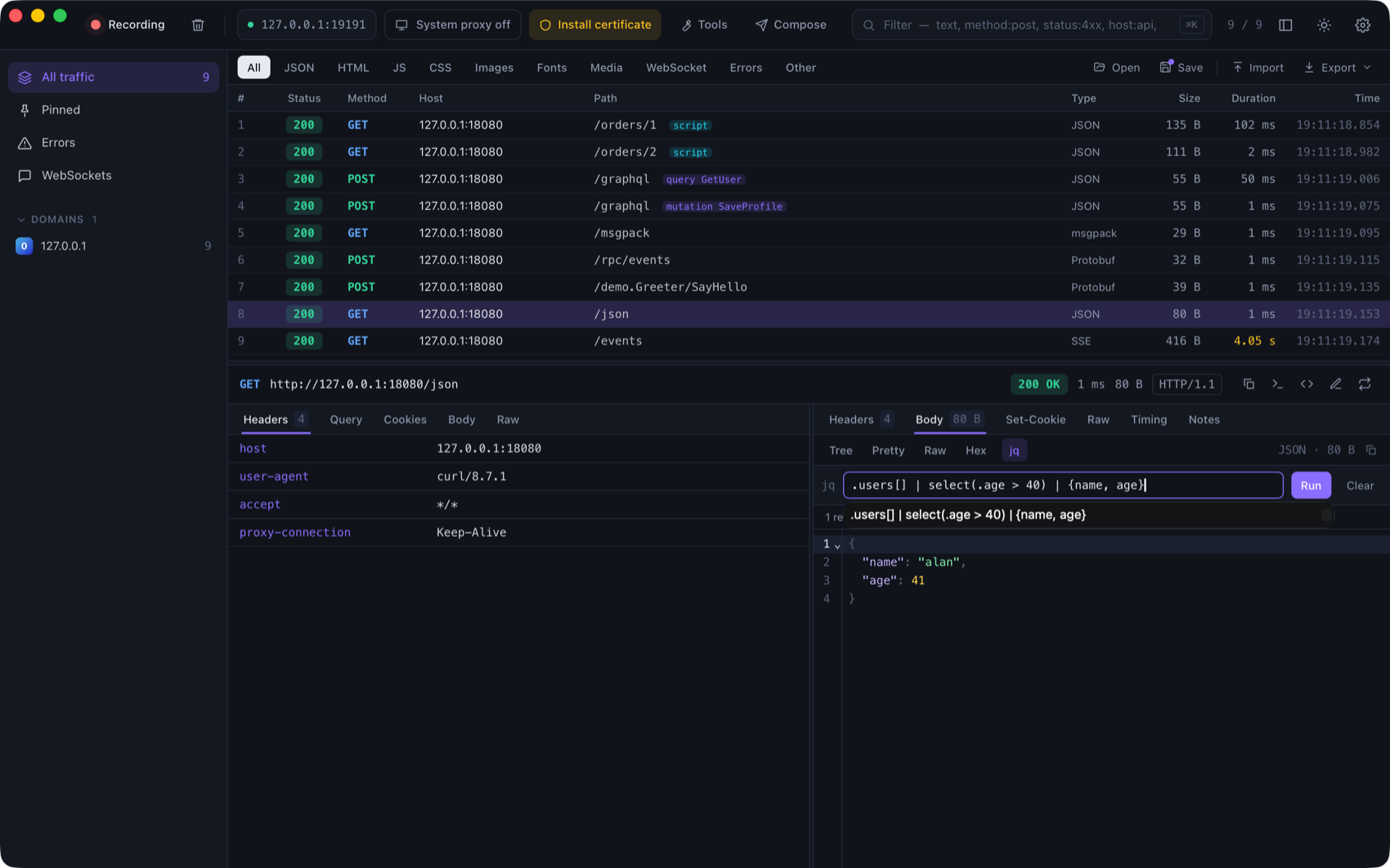The height and width of the screenshot is (868, 1390).
Task: Import traffic using Import button
Action: tap(1258, 68)
